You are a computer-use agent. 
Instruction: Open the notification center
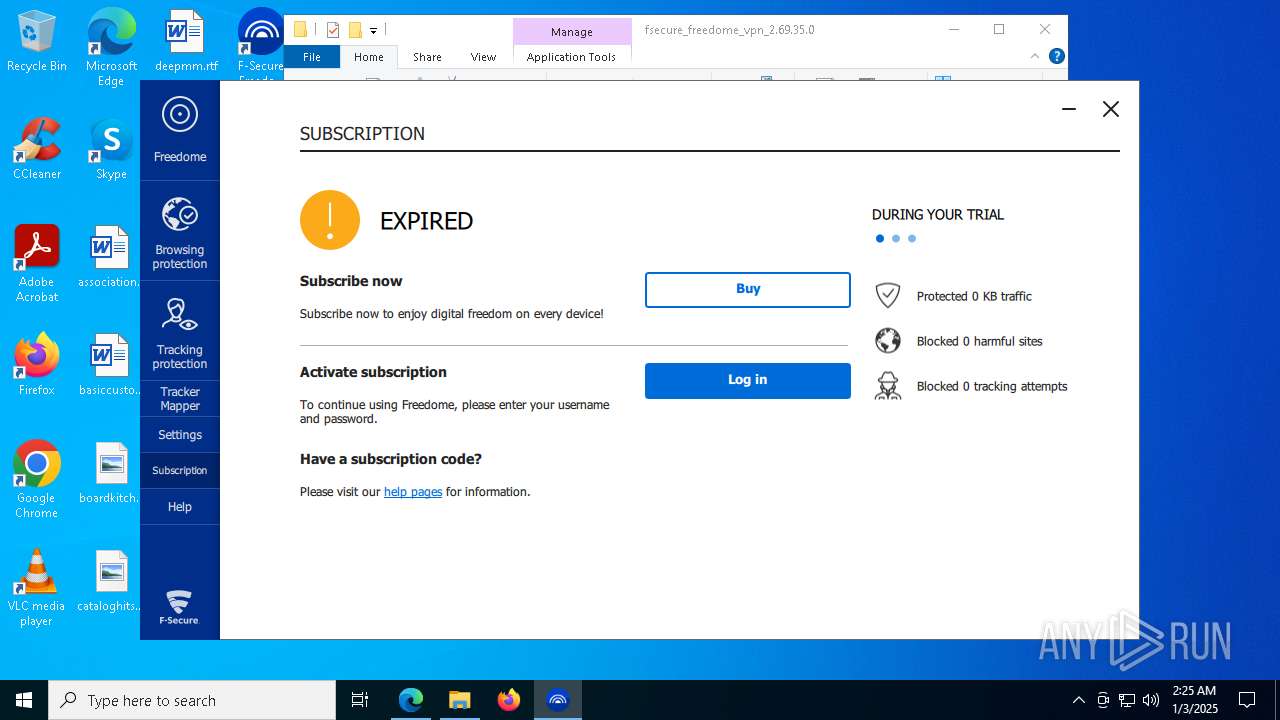(x=1247, y=700)
